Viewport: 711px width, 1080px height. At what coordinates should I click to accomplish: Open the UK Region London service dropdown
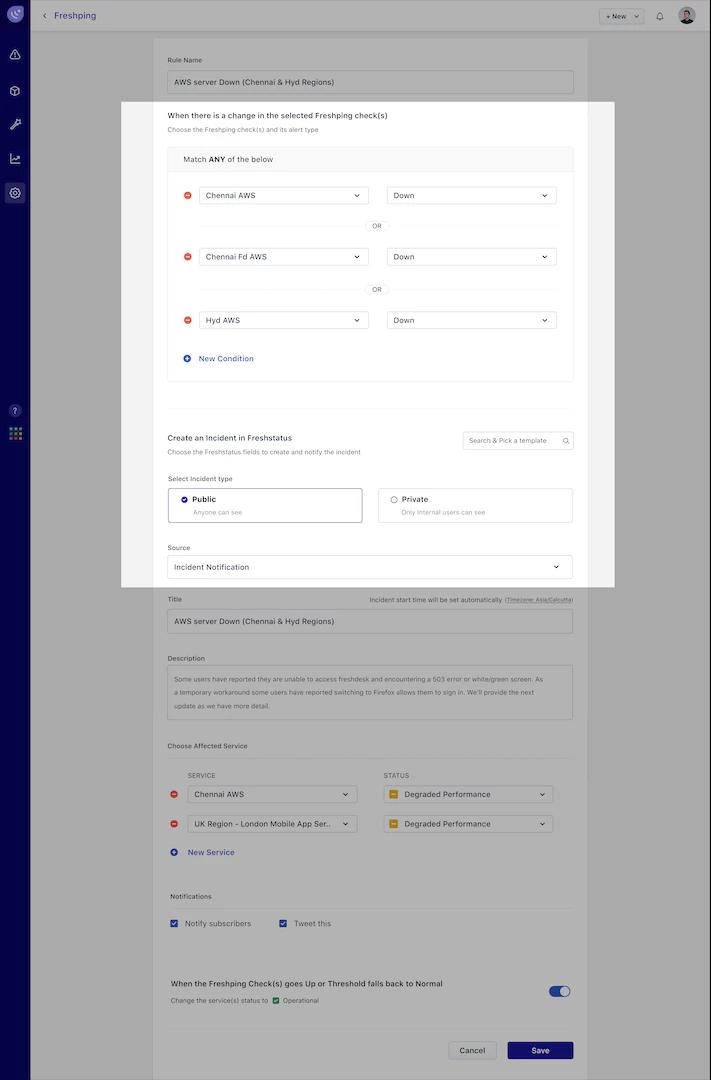coord(272,824)
